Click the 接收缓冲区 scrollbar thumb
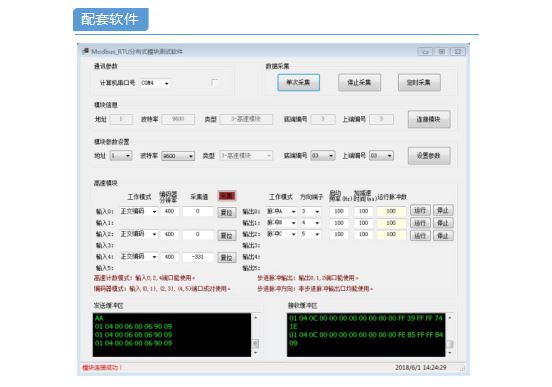 [450, 344]
